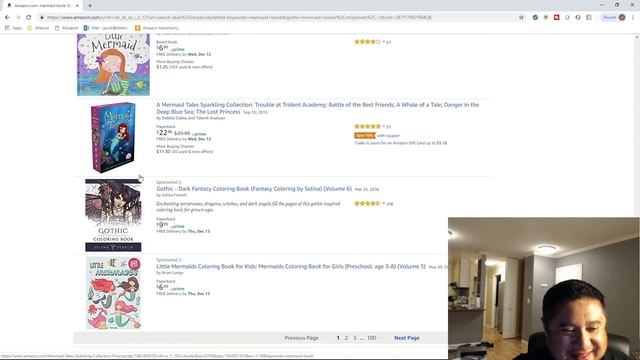
Task: Click the vertical scrollbar up arrow
Action: click(637, 38)
